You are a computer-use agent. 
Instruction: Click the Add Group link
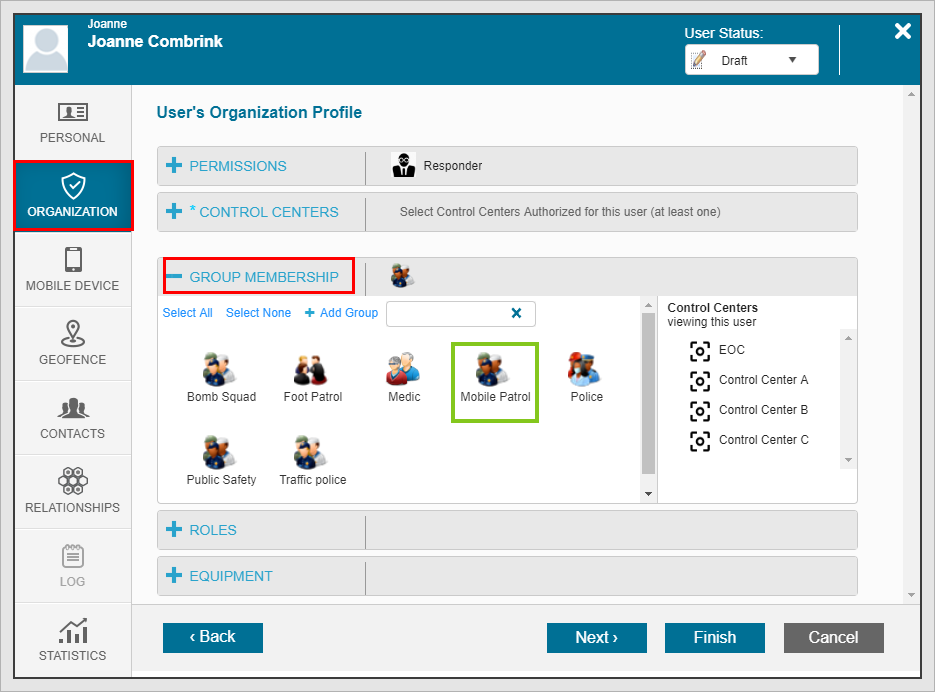[341, 313]
